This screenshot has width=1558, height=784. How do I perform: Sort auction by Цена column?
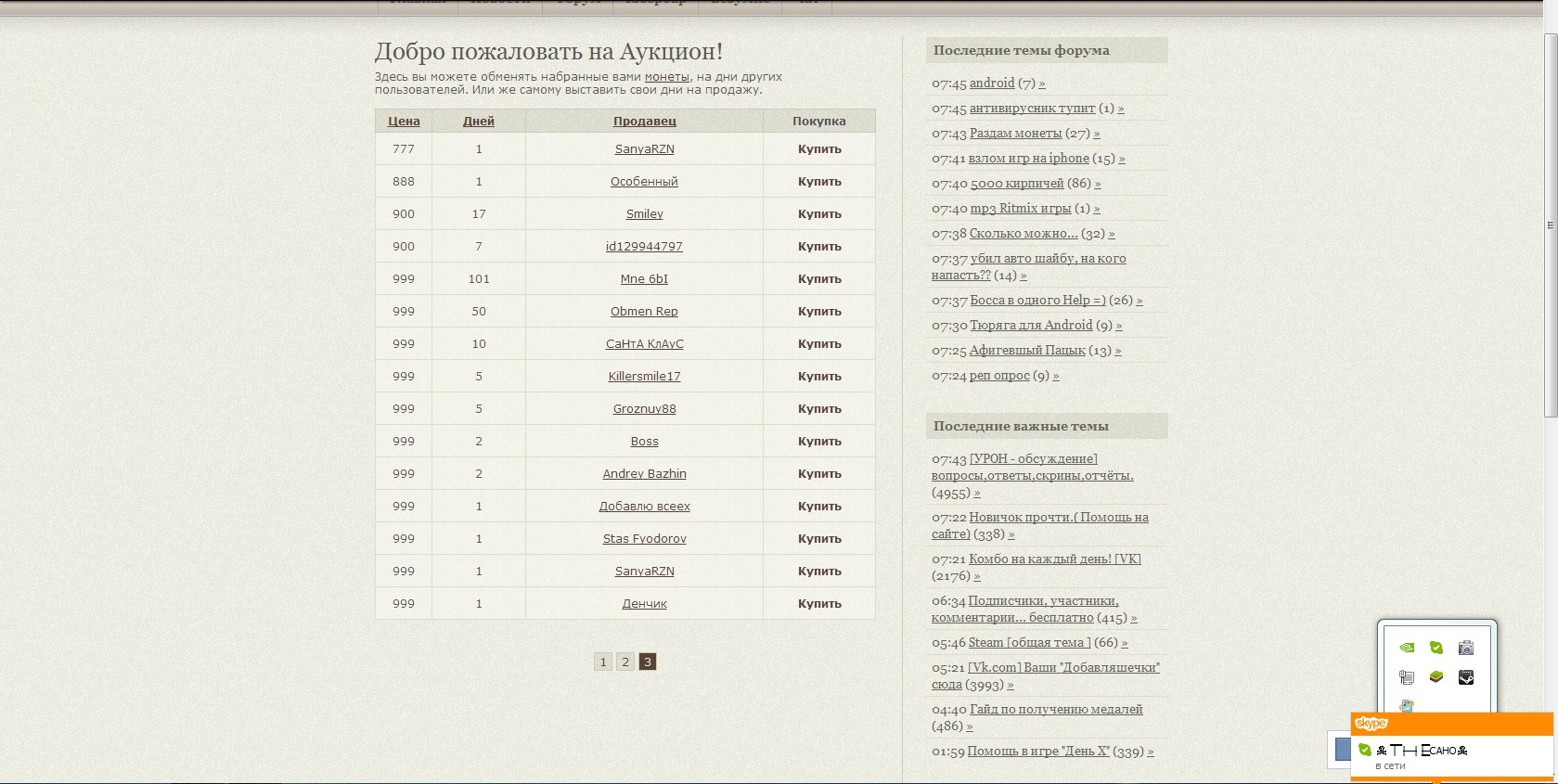click(x=404, y=121)
